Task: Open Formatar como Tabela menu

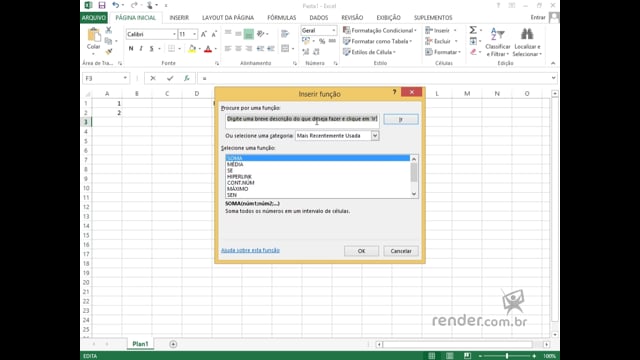Action: (377, 41)
